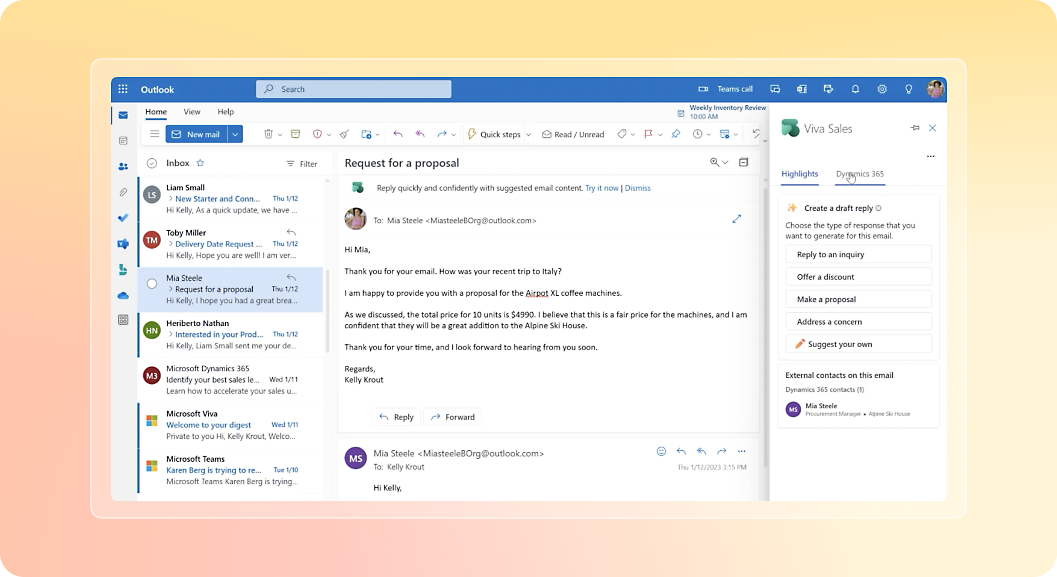Screen dimensions: 1057x577
Task: Open the Settings gear icon
Action: pos(882,89)
